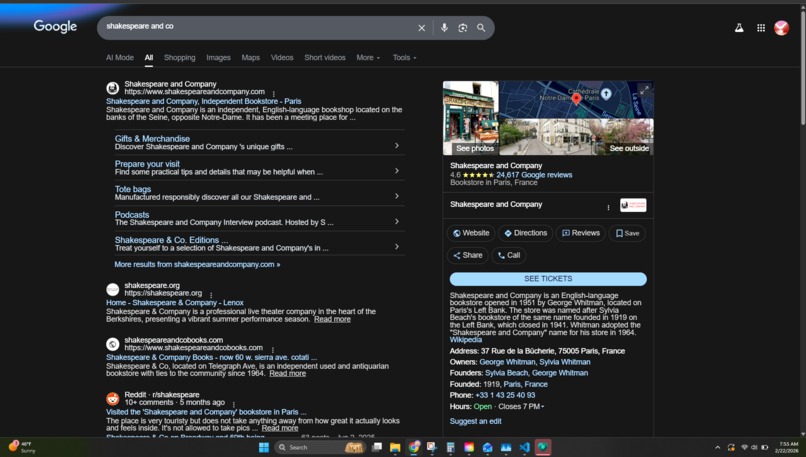Open the options dots beside shakespeareandcobooks.com result
The height and width of the screenshot is (457, 806).
click(x=272, y=350)
